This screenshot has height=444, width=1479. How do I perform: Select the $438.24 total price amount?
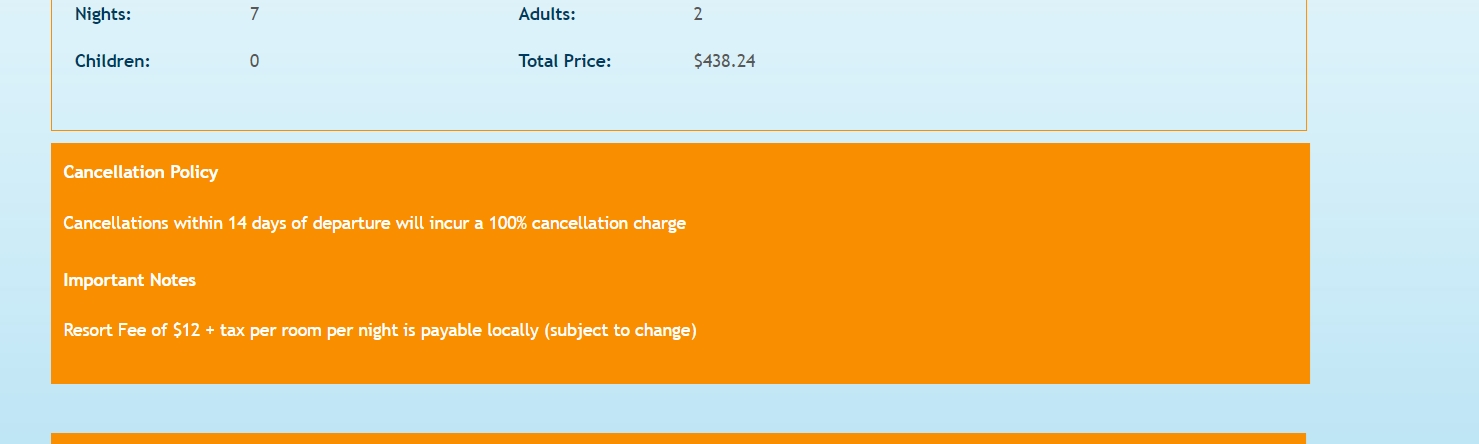pos(725,61)
